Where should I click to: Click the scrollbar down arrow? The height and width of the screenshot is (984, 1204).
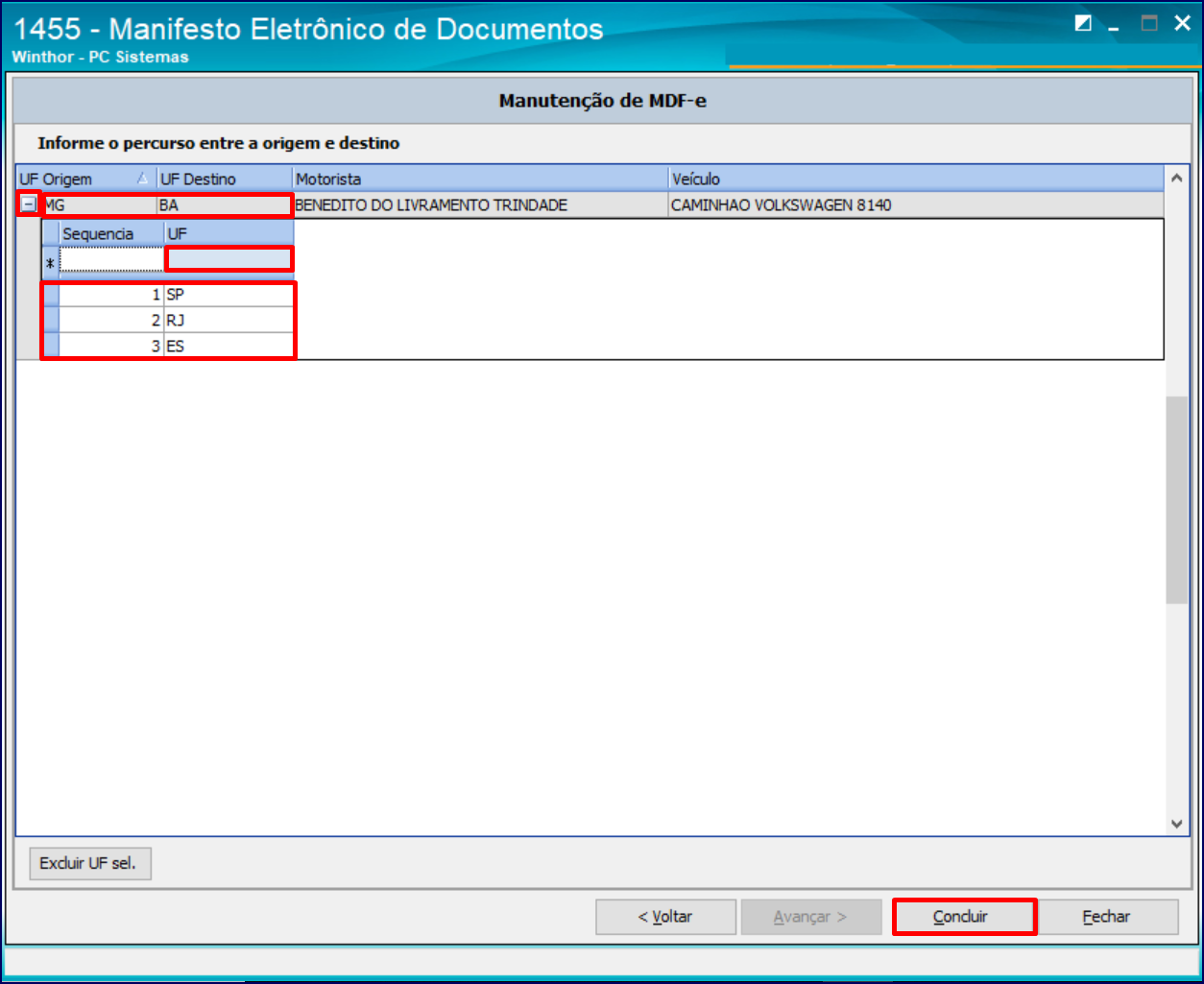1177,823
